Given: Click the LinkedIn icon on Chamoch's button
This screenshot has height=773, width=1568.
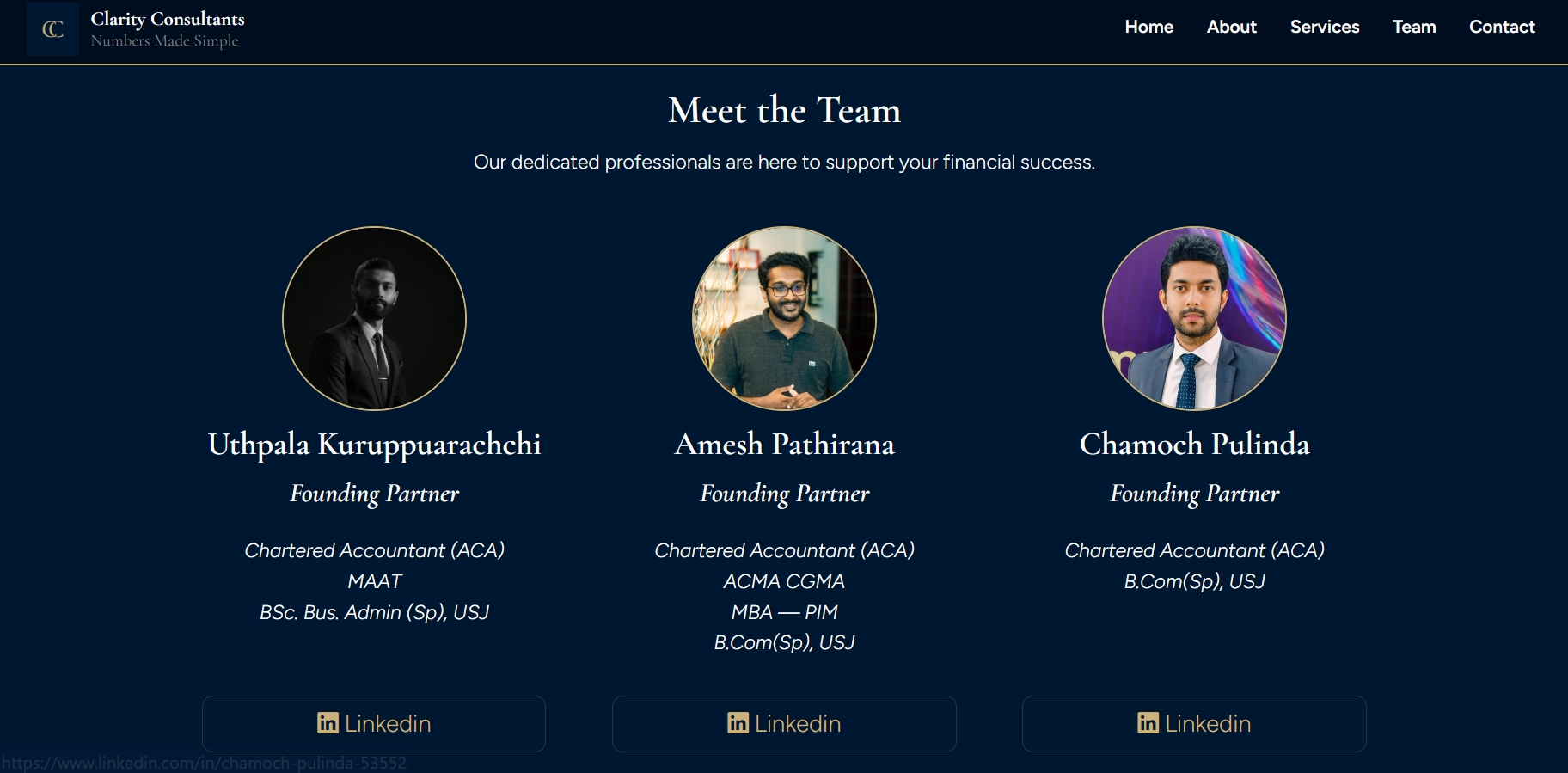Looking at the screenshot, I should (1148, 723).
